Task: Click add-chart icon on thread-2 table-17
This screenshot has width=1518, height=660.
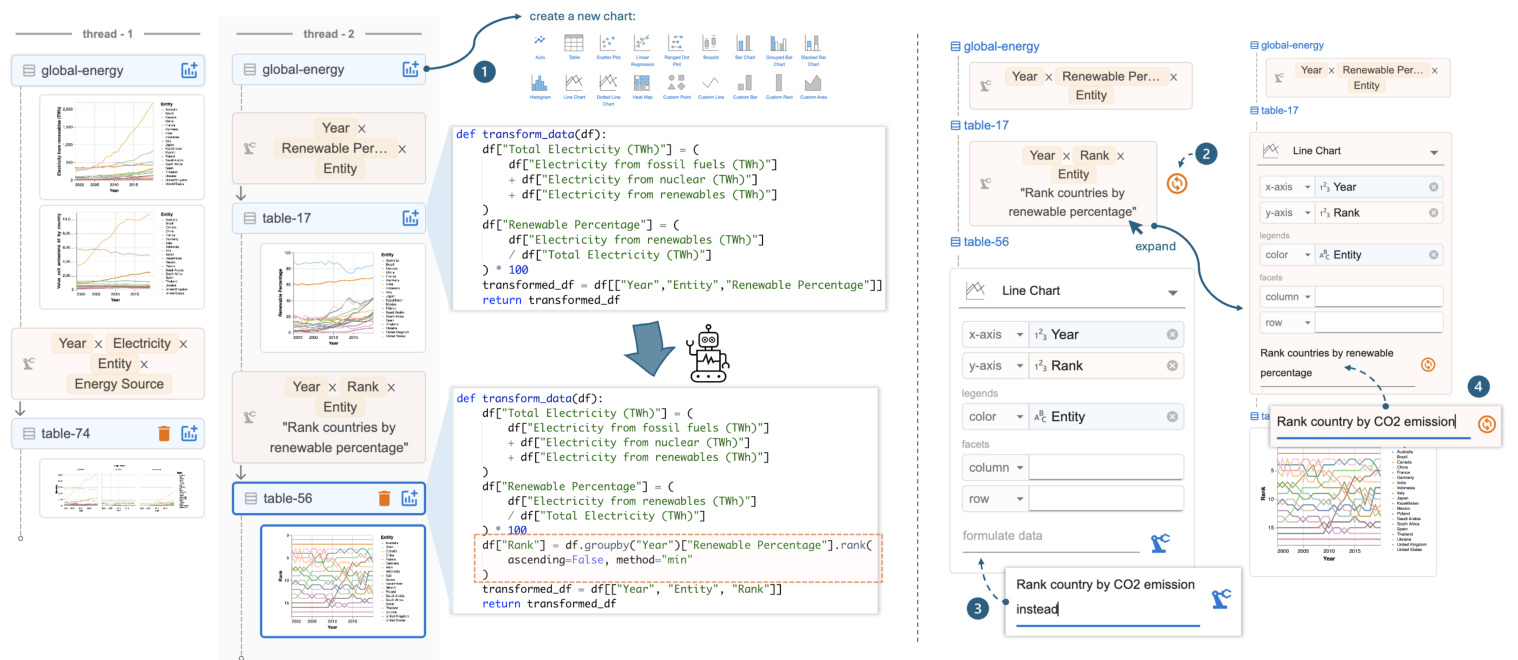Action: (x=409, y=218)
